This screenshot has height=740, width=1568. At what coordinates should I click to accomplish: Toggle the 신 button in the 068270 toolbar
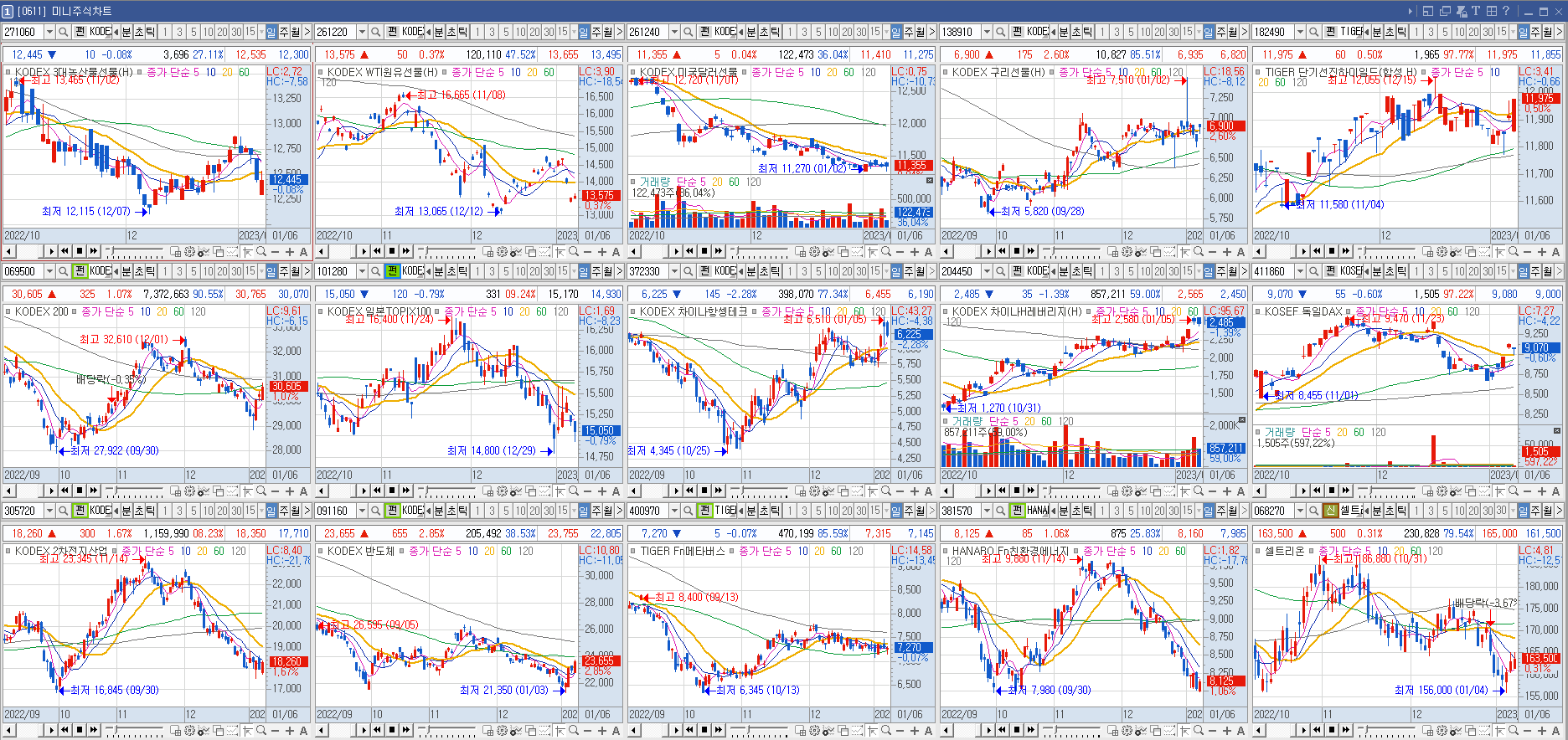pyautogui.click(x=1330, y=510)
